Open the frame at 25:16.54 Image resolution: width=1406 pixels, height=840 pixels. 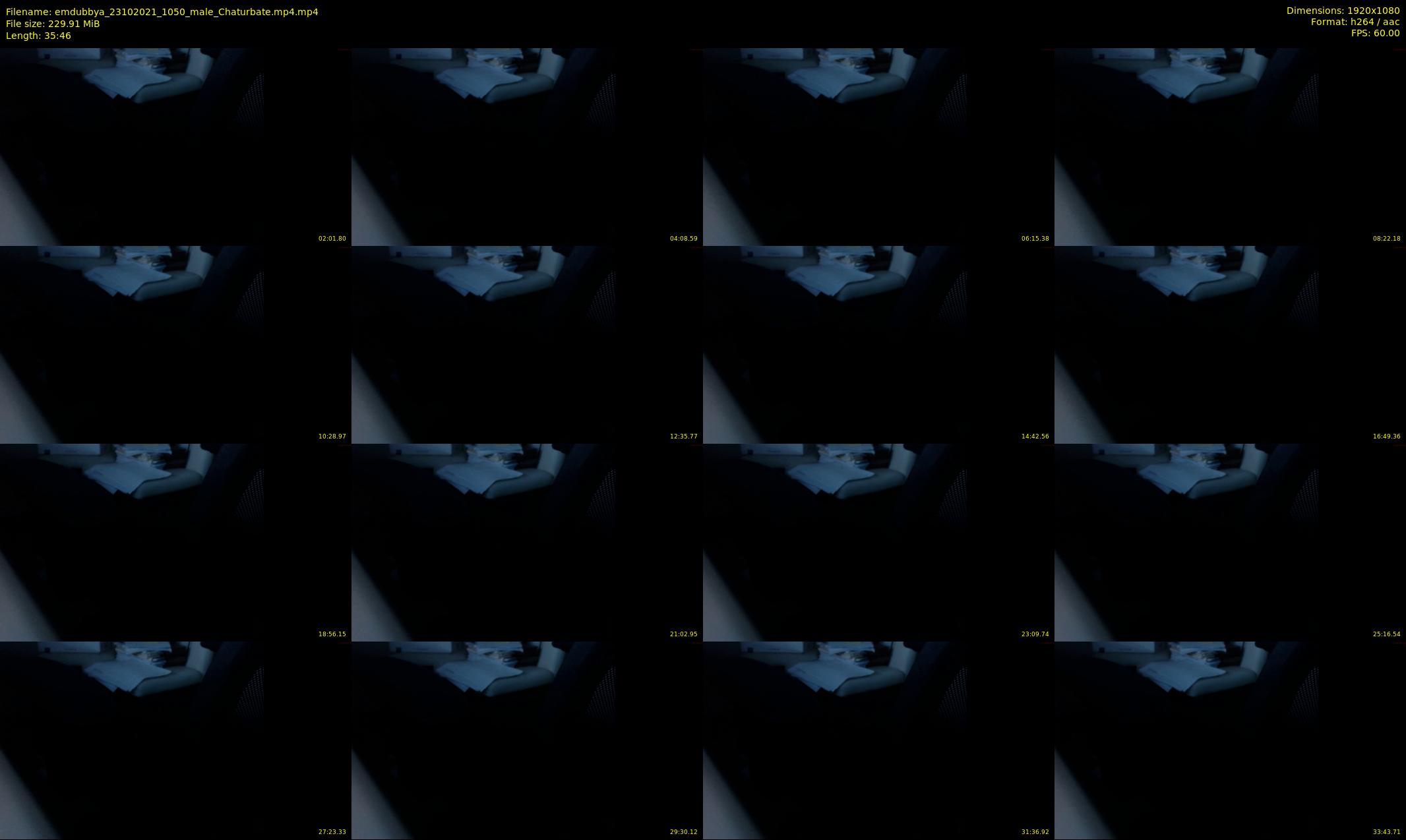[x=1230, y=542]
